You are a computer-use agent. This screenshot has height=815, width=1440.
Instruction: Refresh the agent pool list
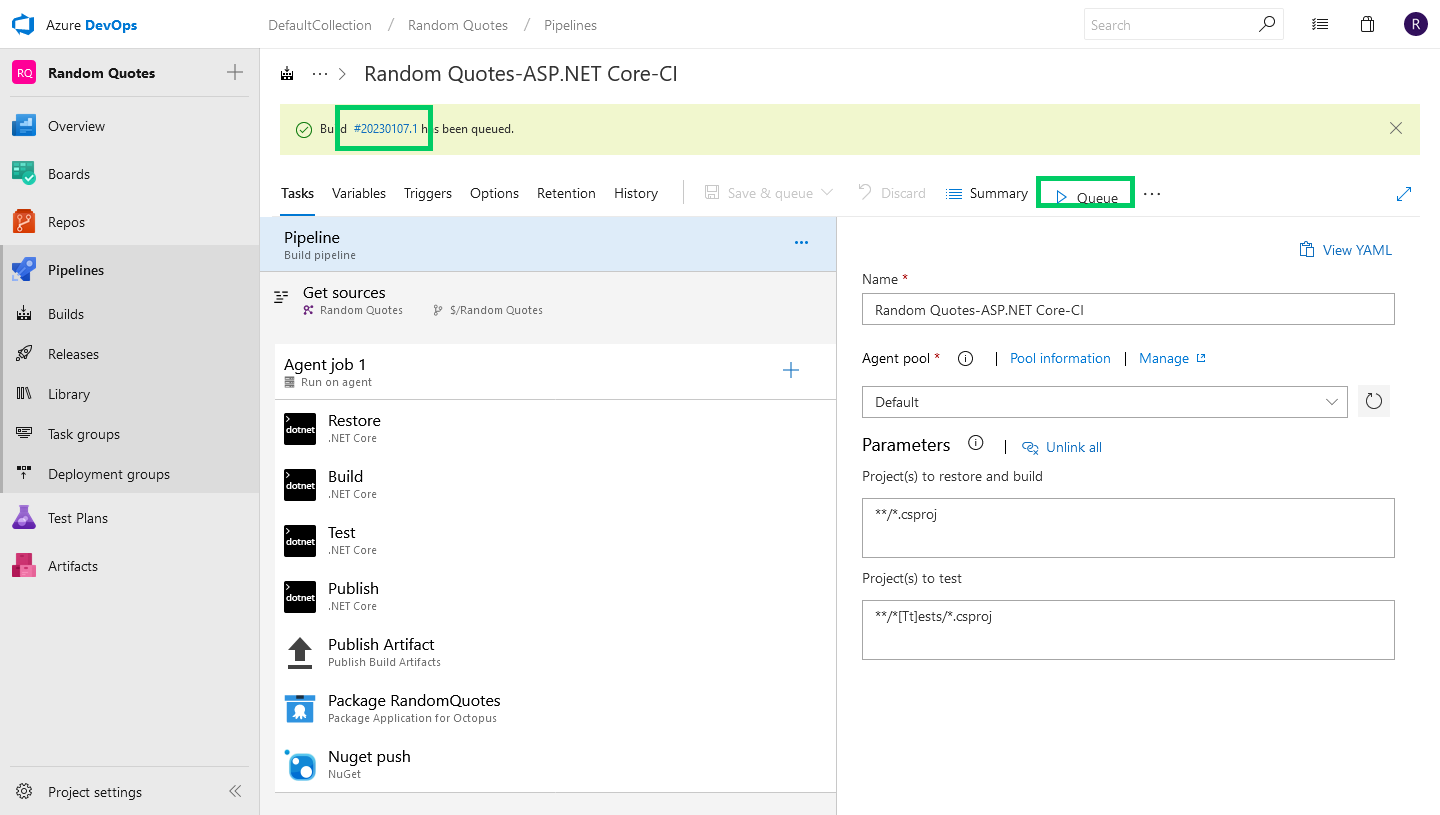1374,401
